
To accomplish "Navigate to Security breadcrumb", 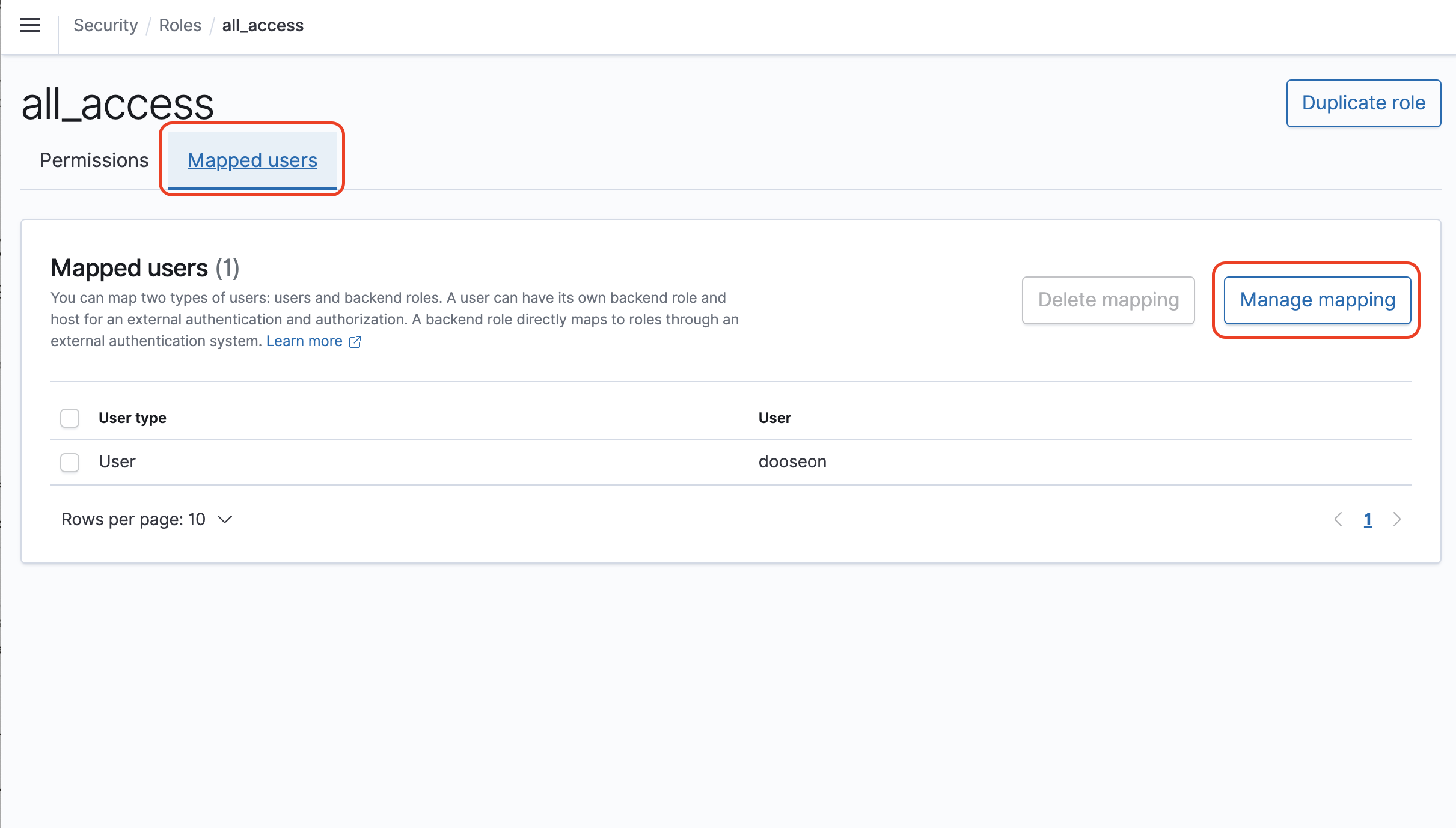I will coord(105,25).
